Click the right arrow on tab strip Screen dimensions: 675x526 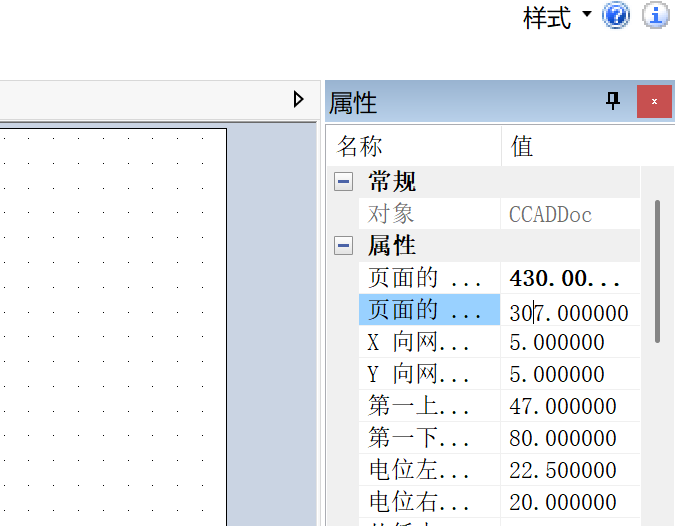298,99
